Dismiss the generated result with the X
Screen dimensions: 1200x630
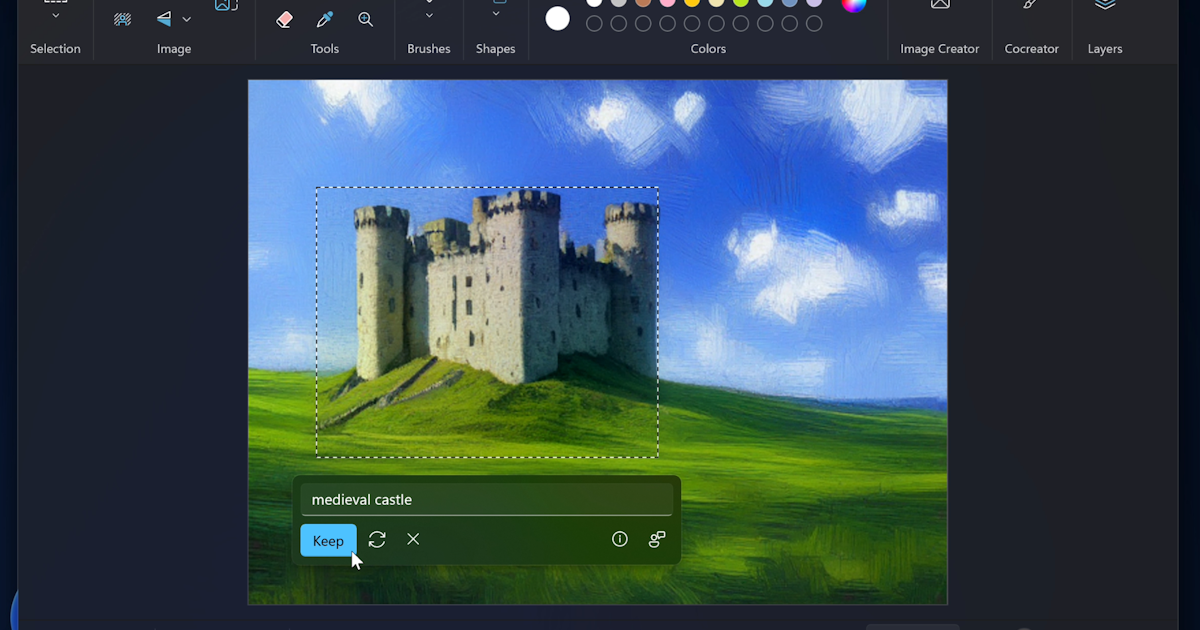pyautogui.click(x=413, y=539)
